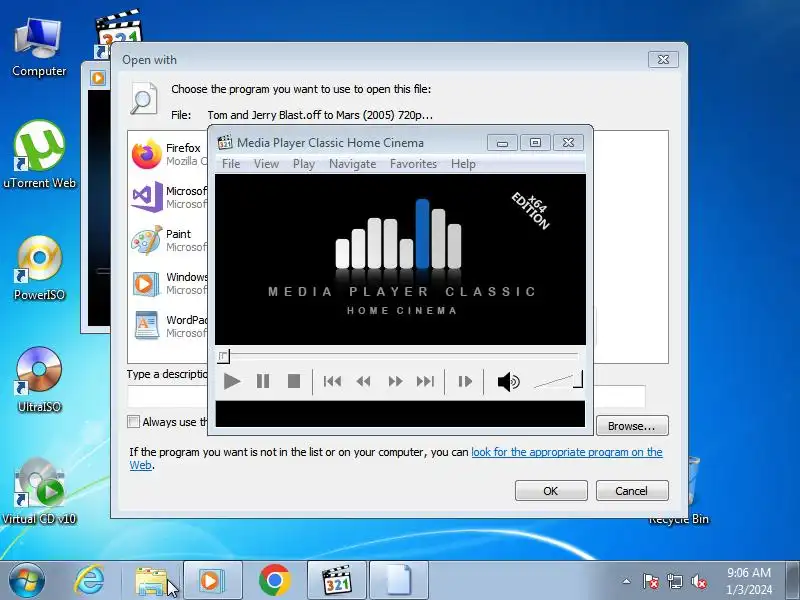This screenshot has width=800, height=600.
Task: Click the Play button in Media Player Classic
Action: coord(232,381)
